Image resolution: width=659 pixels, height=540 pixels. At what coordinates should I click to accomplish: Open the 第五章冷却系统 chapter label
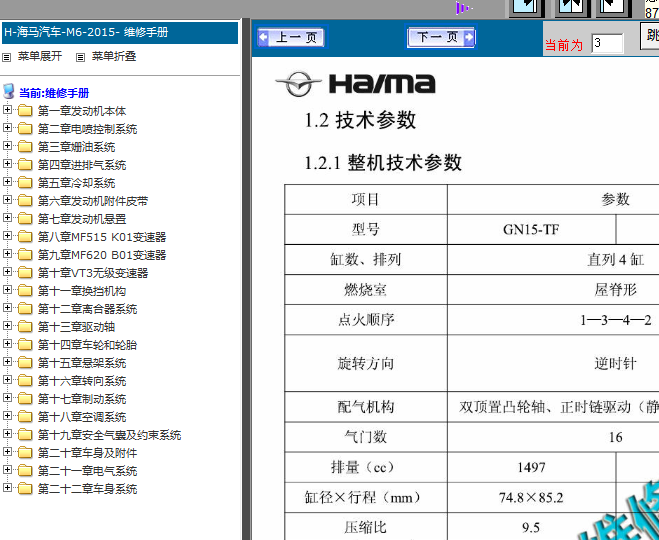tap(76, 183)
